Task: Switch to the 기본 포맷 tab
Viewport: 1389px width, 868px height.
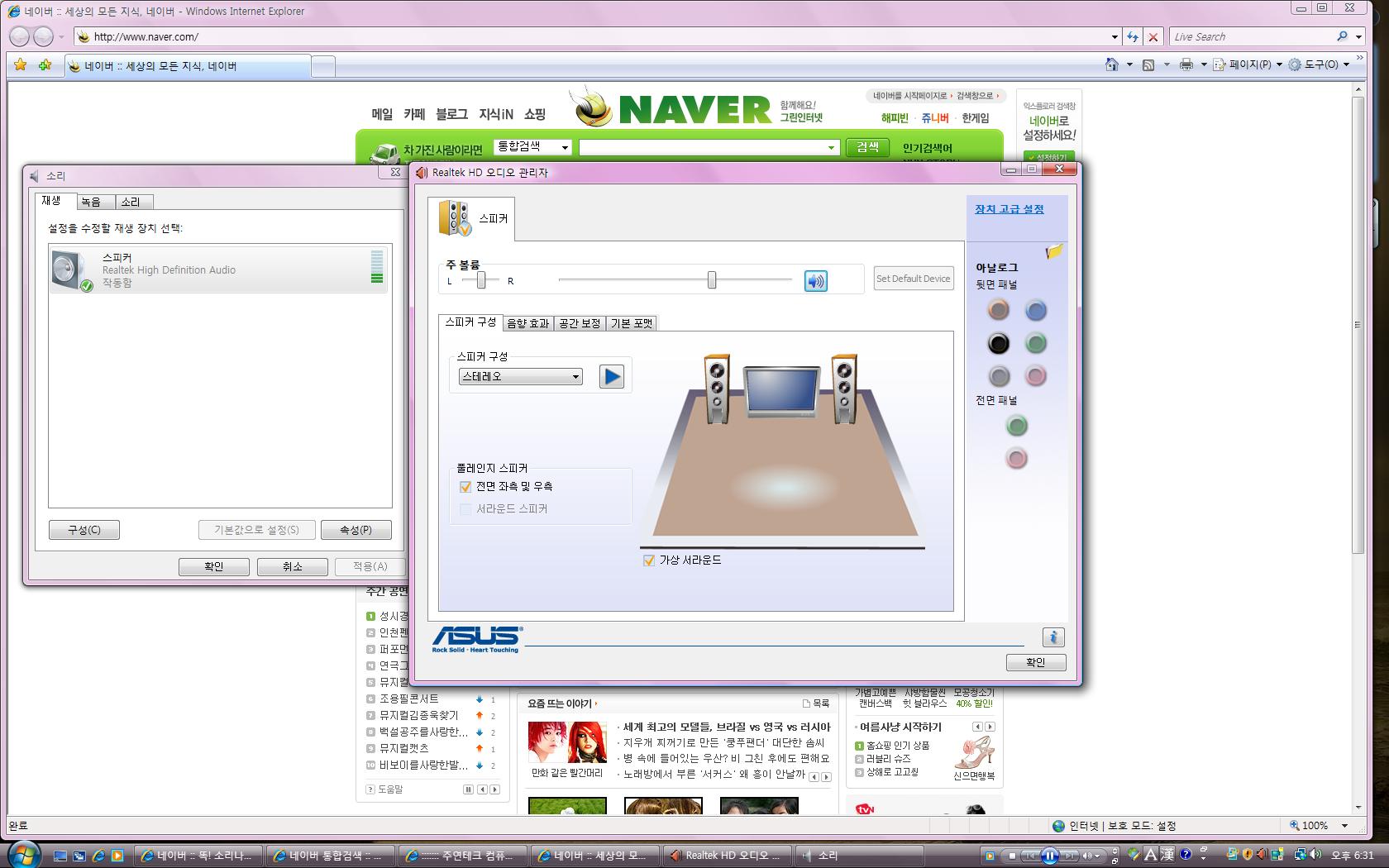Action: click(632, 323)
